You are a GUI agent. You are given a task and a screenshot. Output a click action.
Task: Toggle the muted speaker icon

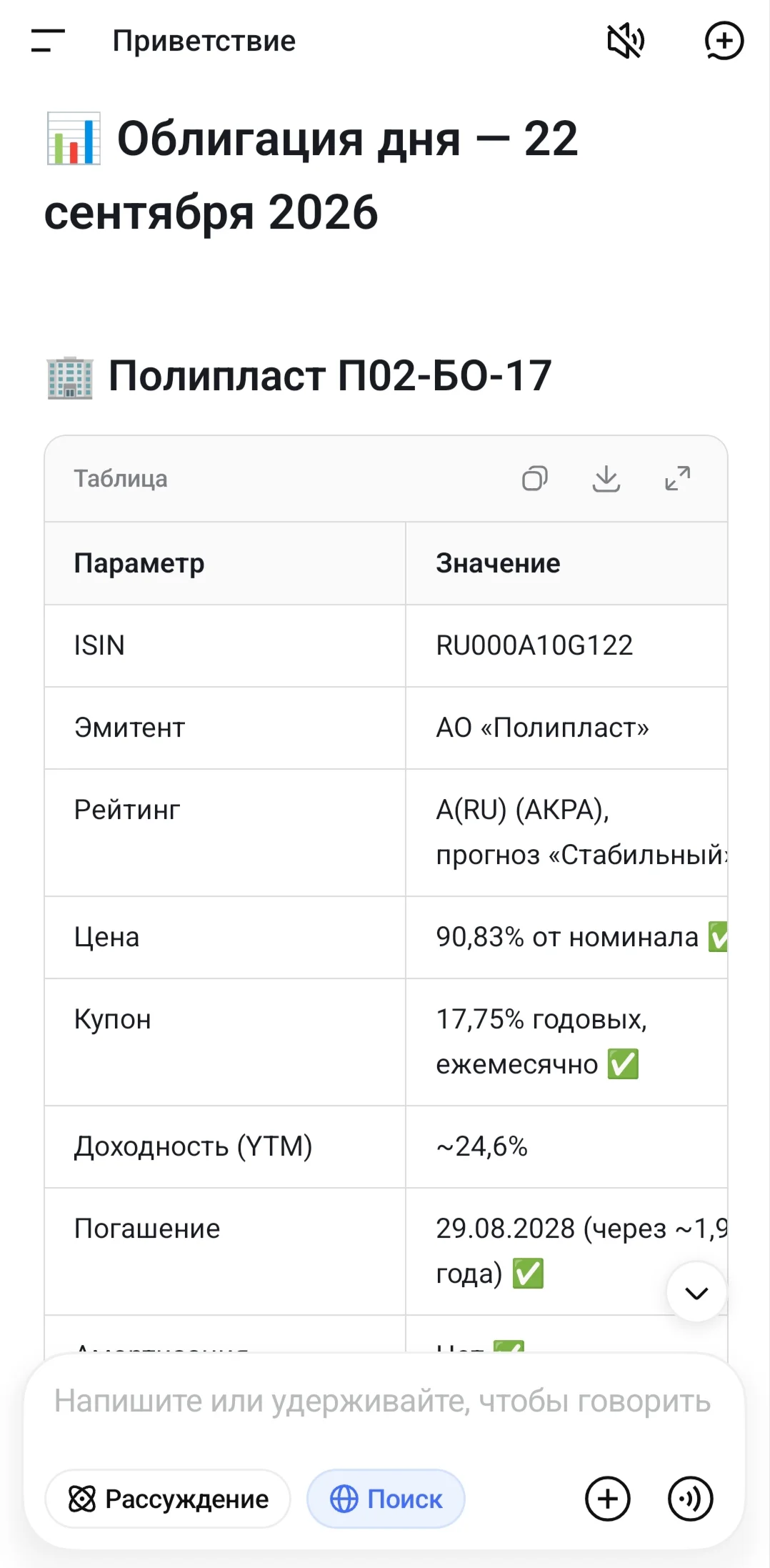626,41
